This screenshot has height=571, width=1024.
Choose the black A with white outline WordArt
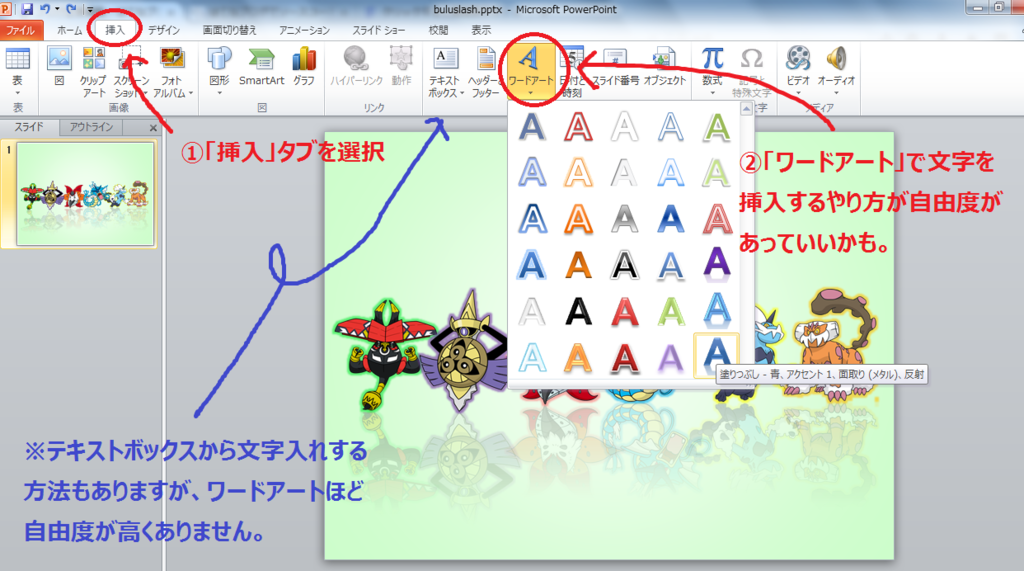click(x=624, y=265)
